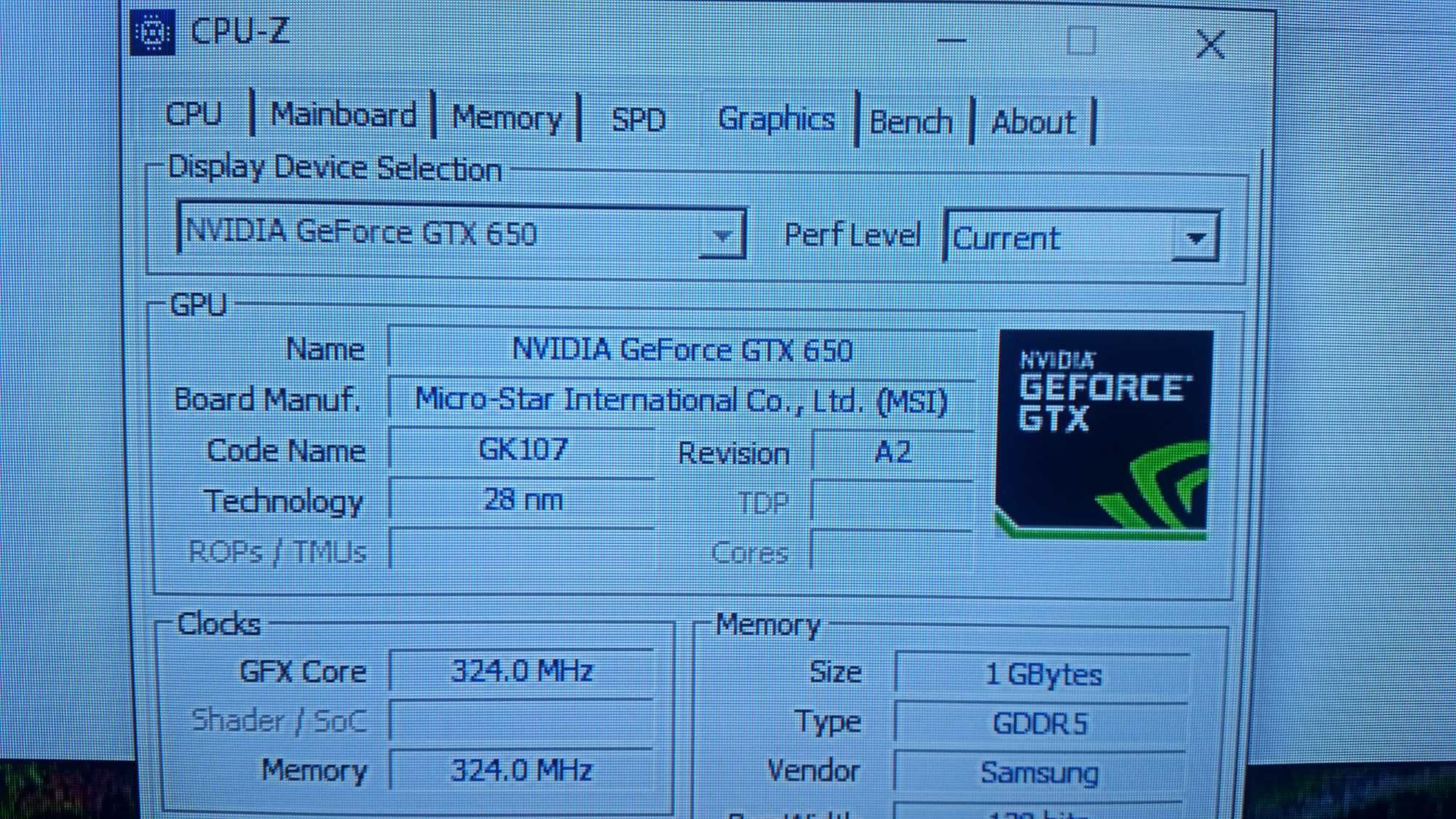Click the Perf Level label
Screen dimensions: 1456x819
coord(852,235)
